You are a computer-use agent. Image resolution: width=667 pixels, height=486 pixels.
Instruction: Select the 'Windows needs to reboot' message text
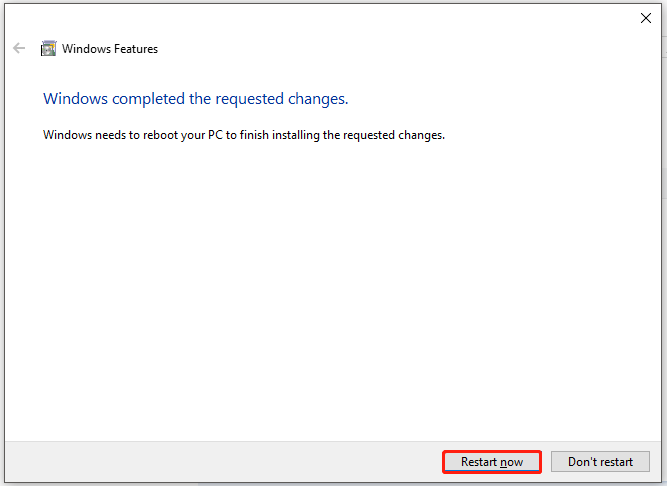(244, 135)
